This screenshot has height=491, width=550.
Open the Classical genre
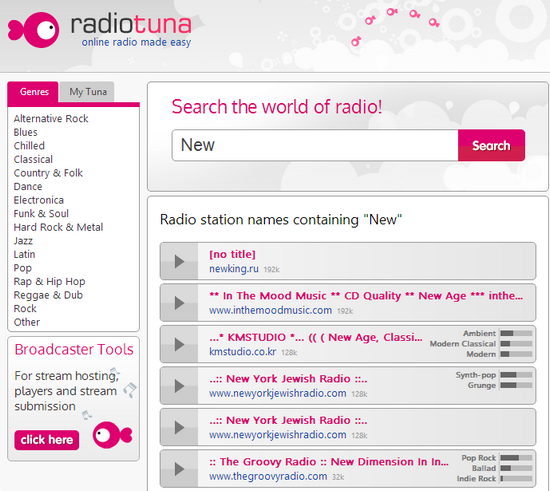(33, 160)
